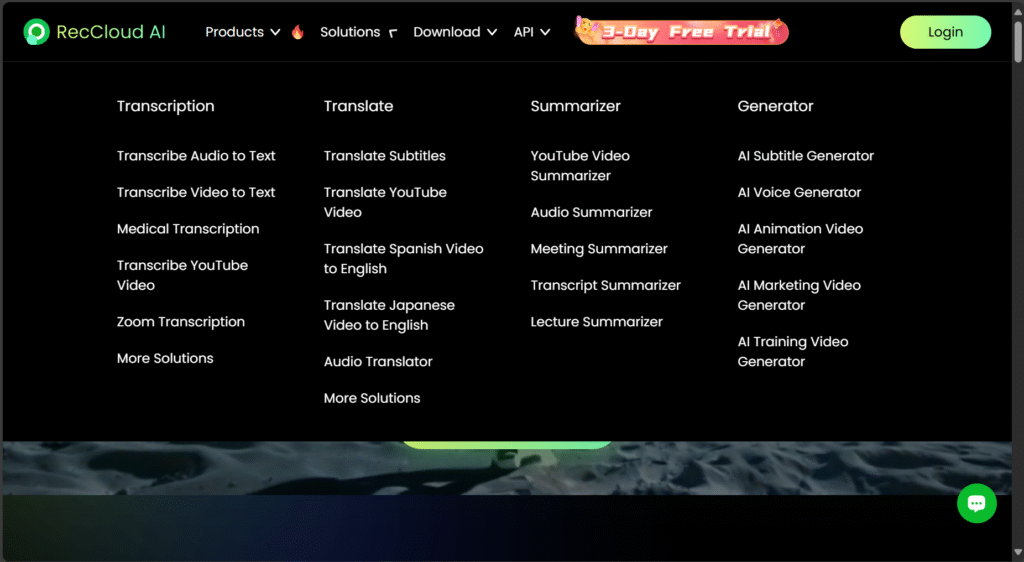Open the API dropdown menu
This screenshot has width=1024, height=562.
coord(532,32)
